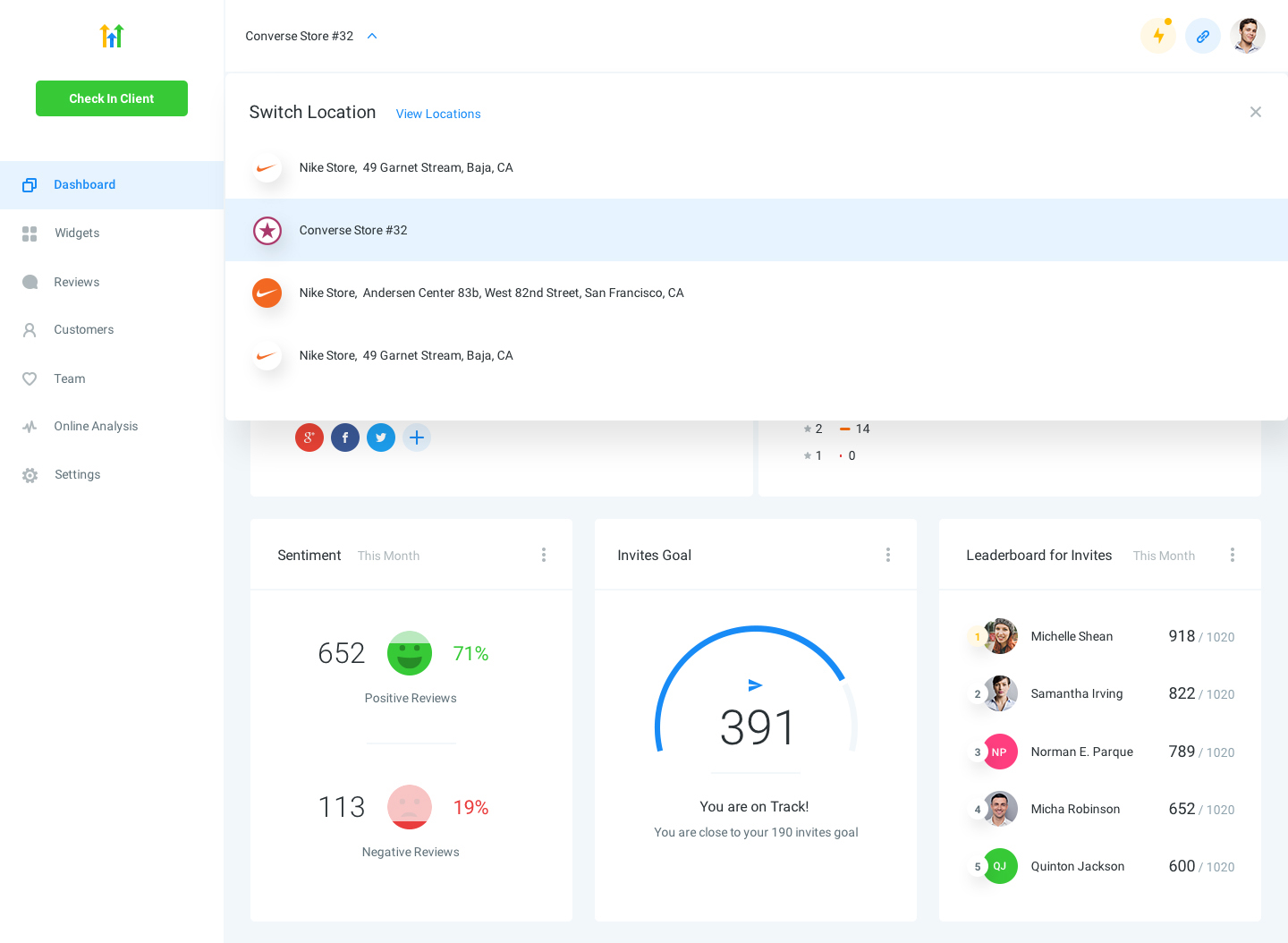The width and height of the screenshot is (1288, 943).
Task: Select first Nike Store, 49 Garnet Stream row
Action: tap(757, 167)
